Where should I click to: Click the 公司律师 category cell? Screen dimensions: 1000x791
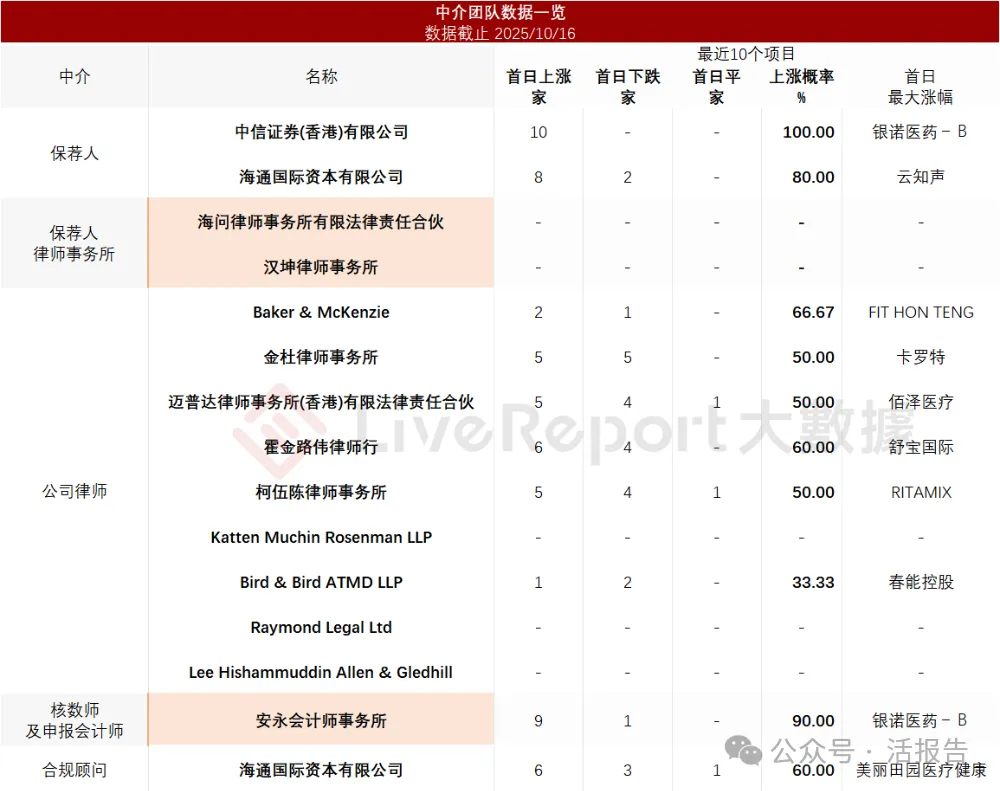coord(75,491)
